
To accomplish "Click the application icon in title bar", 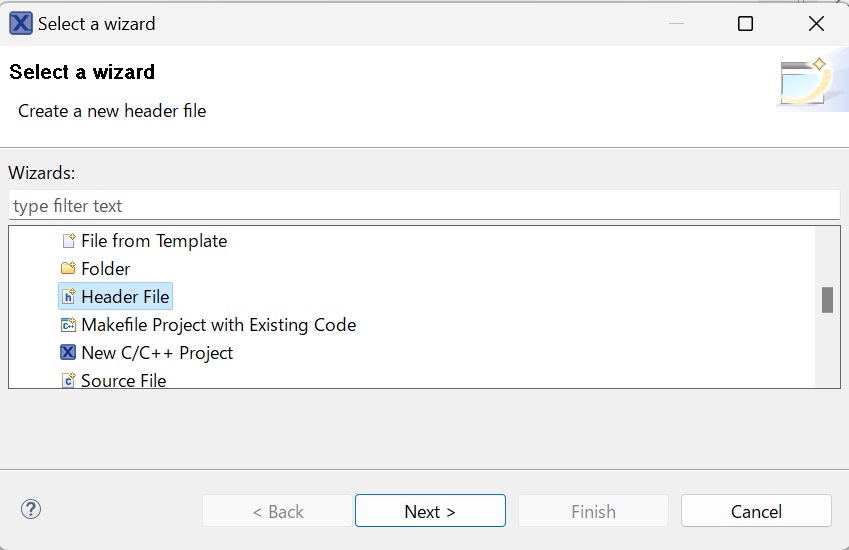I will (x=20, y=23).
